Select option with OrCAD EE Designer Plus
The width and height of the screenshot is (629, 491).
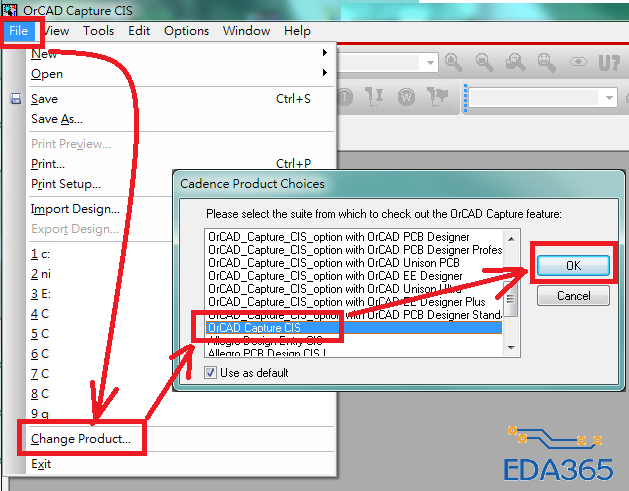tap(354, 302)
